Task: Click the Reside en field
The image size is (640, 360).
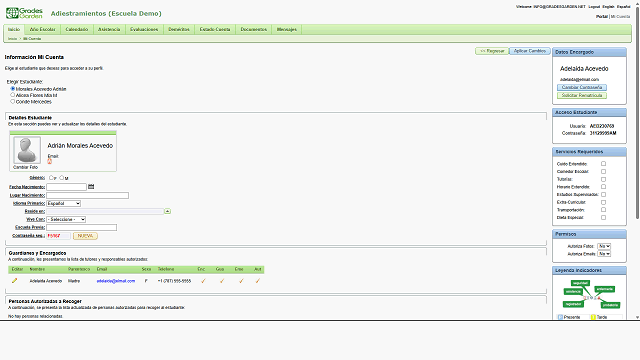Action: pyautogui.click(x=105, y=211)
